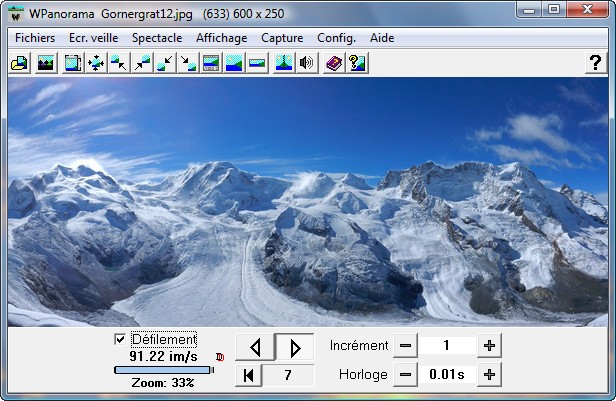Screen dimensions: 616x401
Task: Decrease Incrément with minus button
Action: tap(405, 346)
